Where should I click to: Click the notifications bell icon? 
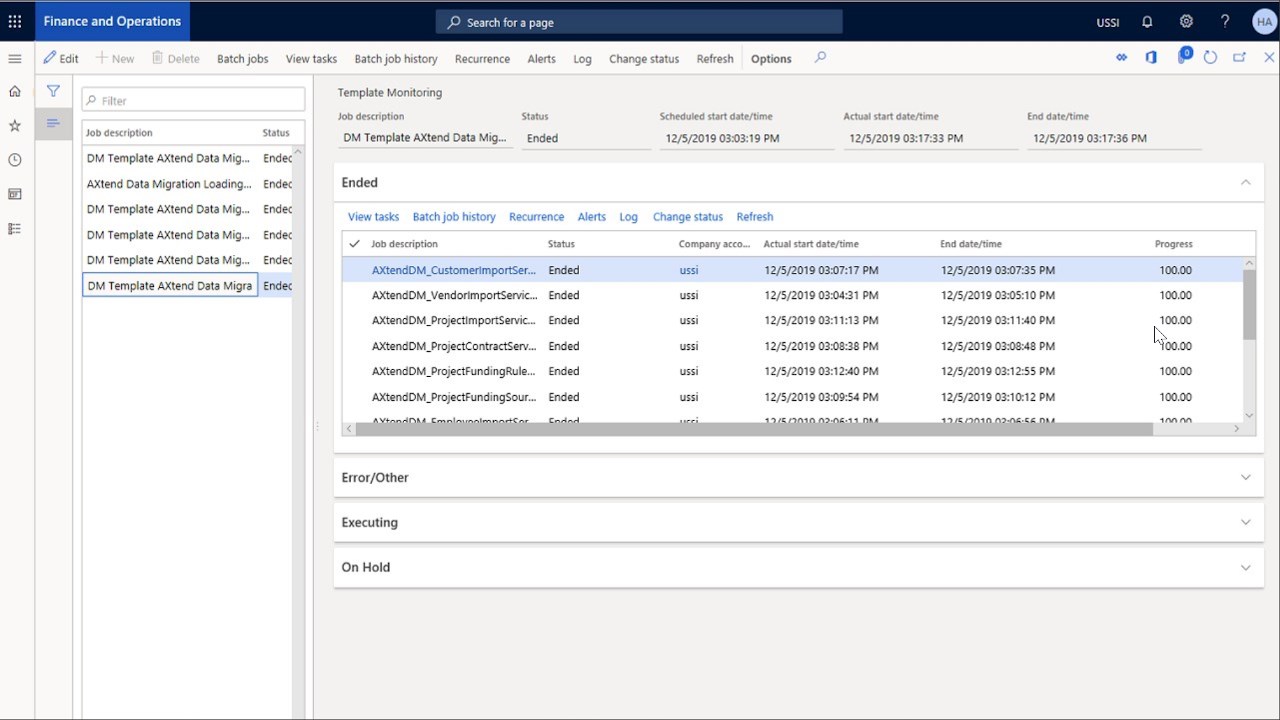click(x=1147, y=21)
